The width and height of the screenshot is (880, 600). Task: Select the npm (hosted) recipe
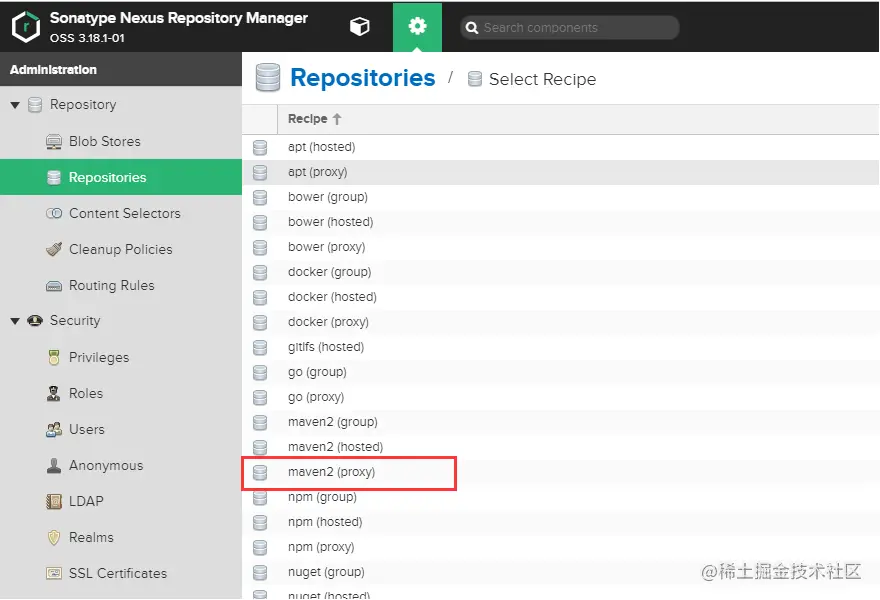pyautogui.click(x=561, y=522)
